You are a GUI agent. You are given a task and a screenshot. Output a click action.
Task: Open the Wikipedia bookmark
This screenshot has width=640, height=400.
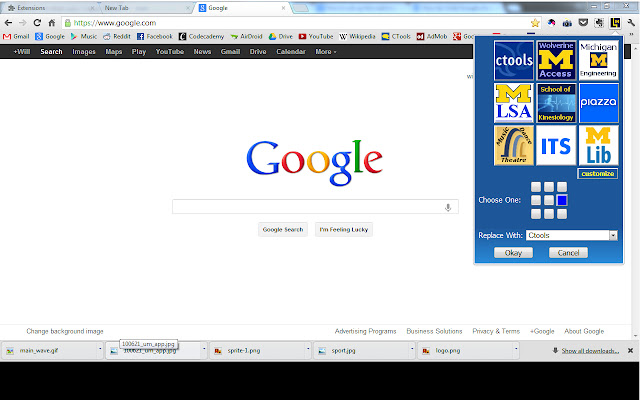pos(357,36)
